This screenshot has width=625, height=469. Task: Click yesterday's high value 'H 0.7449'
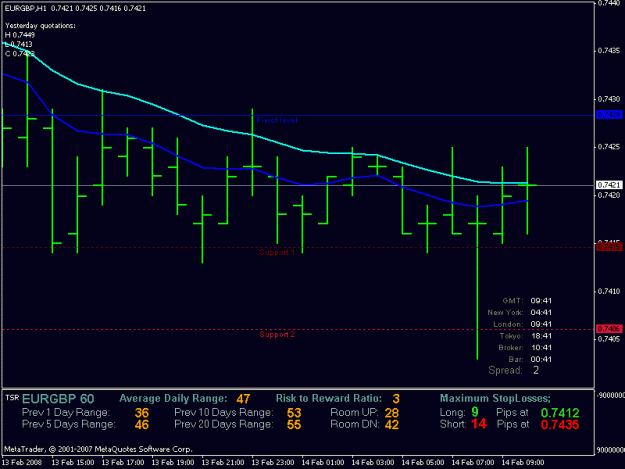[20, 35]
